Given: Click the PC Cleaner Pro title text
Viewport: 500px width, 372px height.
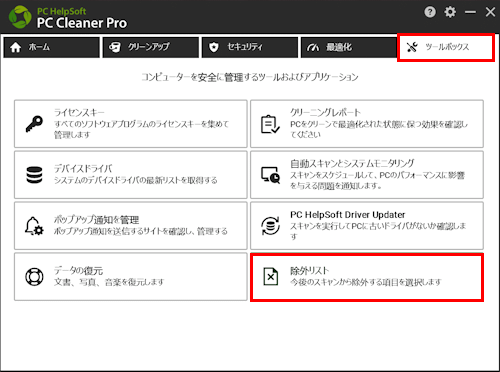Looking at the screenshot, I should tap(82, 23).
